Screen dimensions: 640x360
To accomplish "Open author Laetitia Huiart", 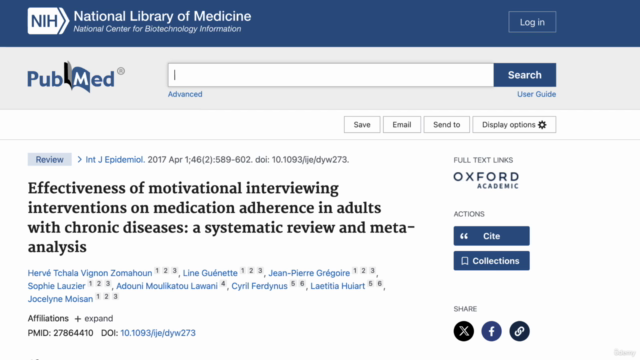I will pos(338,286).
